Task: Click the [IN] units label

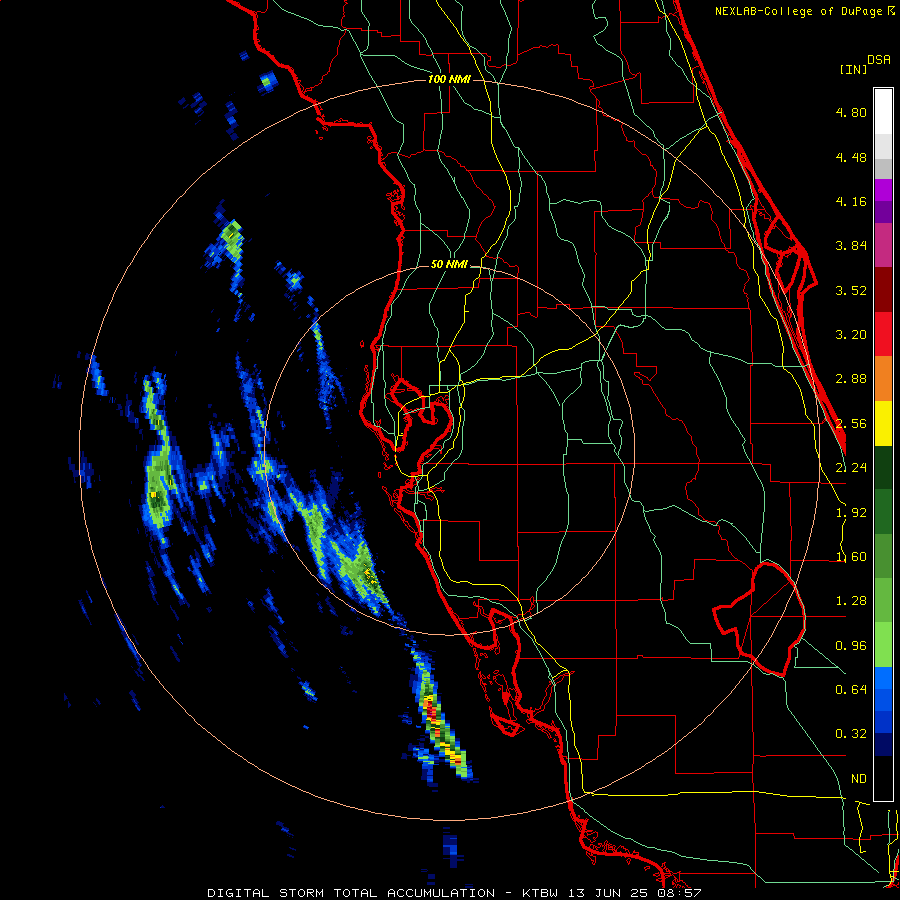Action: coord(853,69)
